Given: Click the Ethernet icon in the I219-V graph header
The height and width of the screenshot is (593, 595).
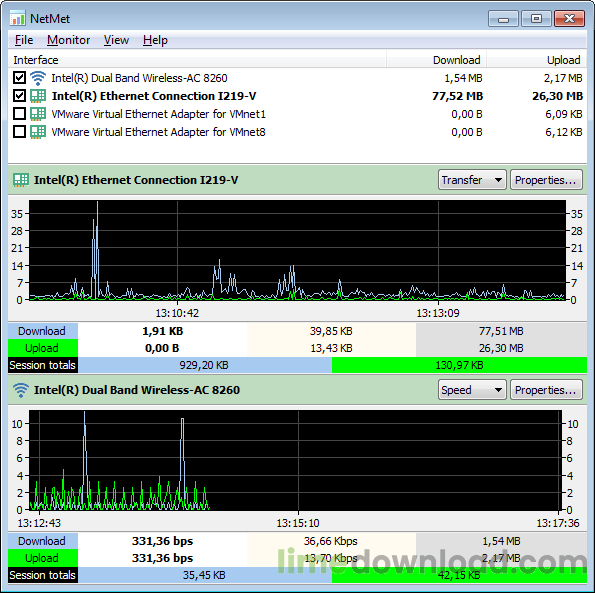Looking at the screenshot, I should (x=21, y=180).
